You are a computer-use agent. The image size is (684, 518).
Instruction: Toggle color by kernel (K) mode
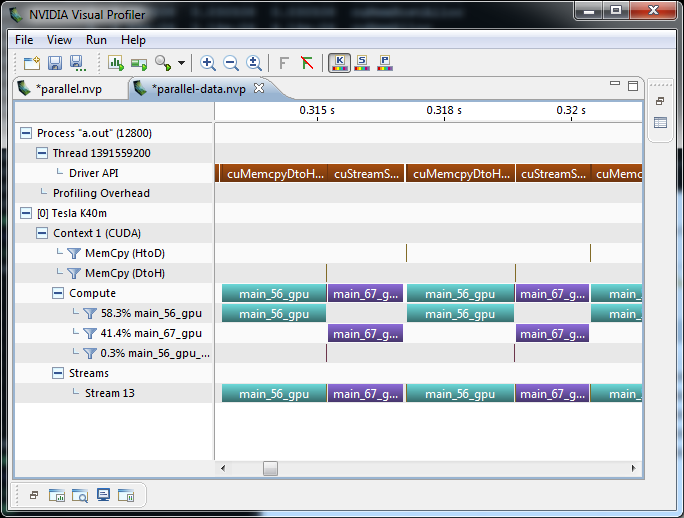tap(339, 63)
